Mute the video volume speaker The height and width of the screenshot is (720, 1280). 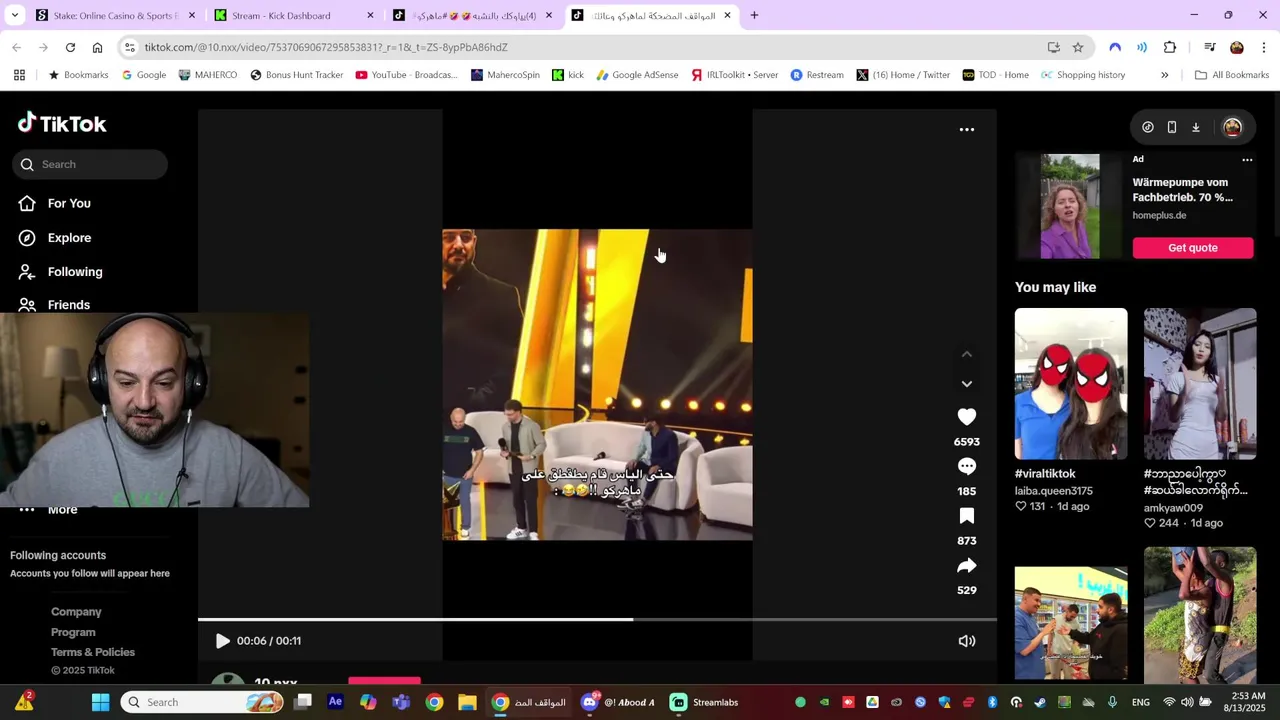point(966,641)
